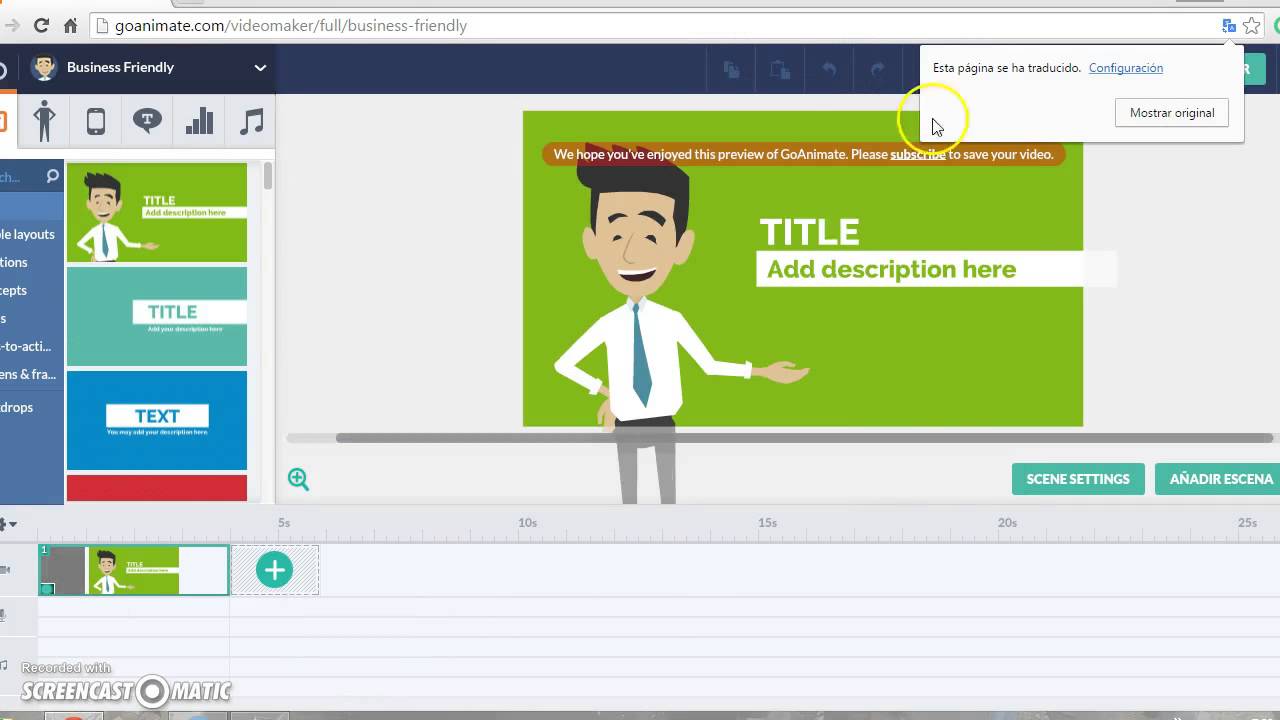Click the Paste icon in top toolbar
1280x720 pixels.
(780, 69)
